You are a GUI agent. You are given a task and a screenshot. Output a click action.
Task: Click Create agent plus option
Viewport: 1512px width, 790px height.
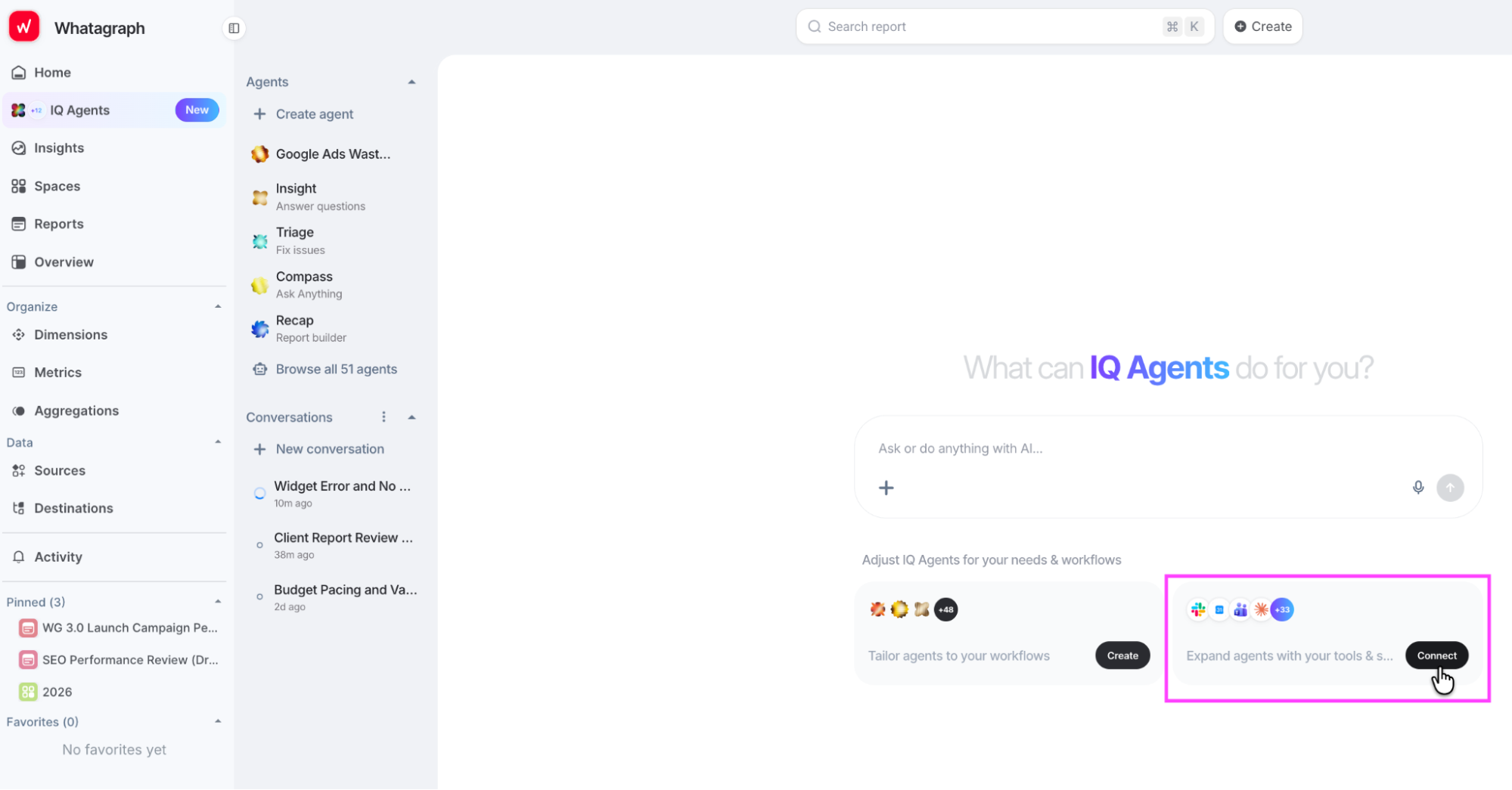tap(304, 114)
